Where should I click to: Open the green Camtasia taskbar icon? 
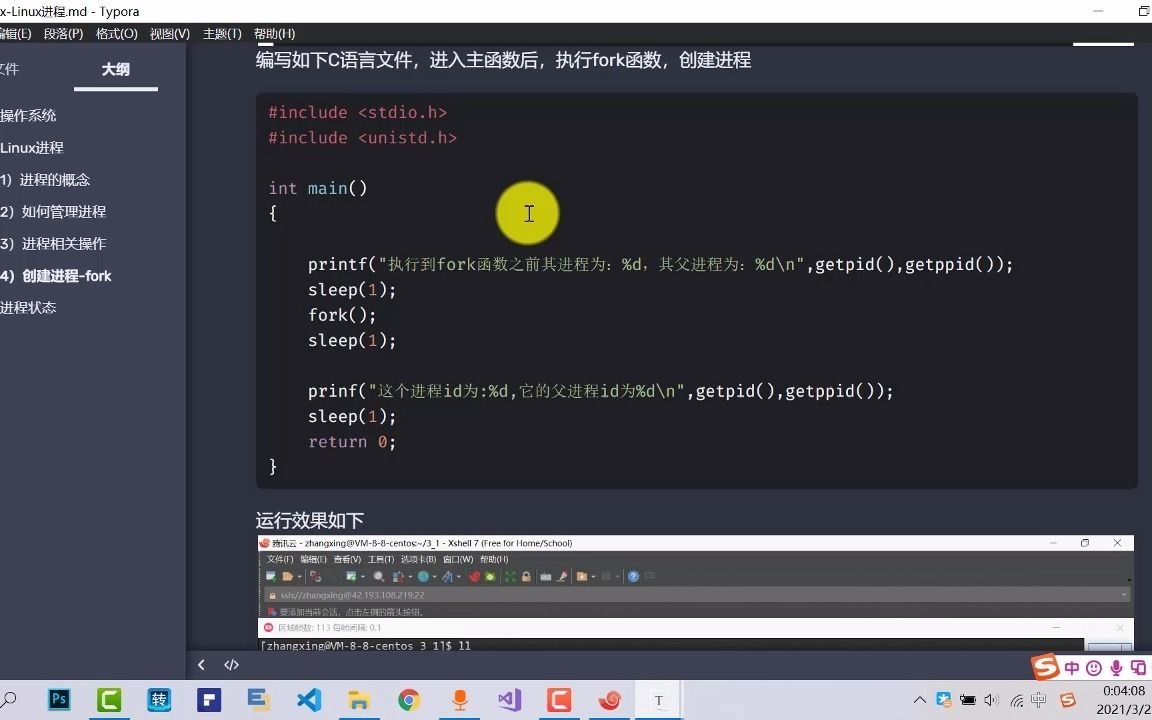point(109,699)
